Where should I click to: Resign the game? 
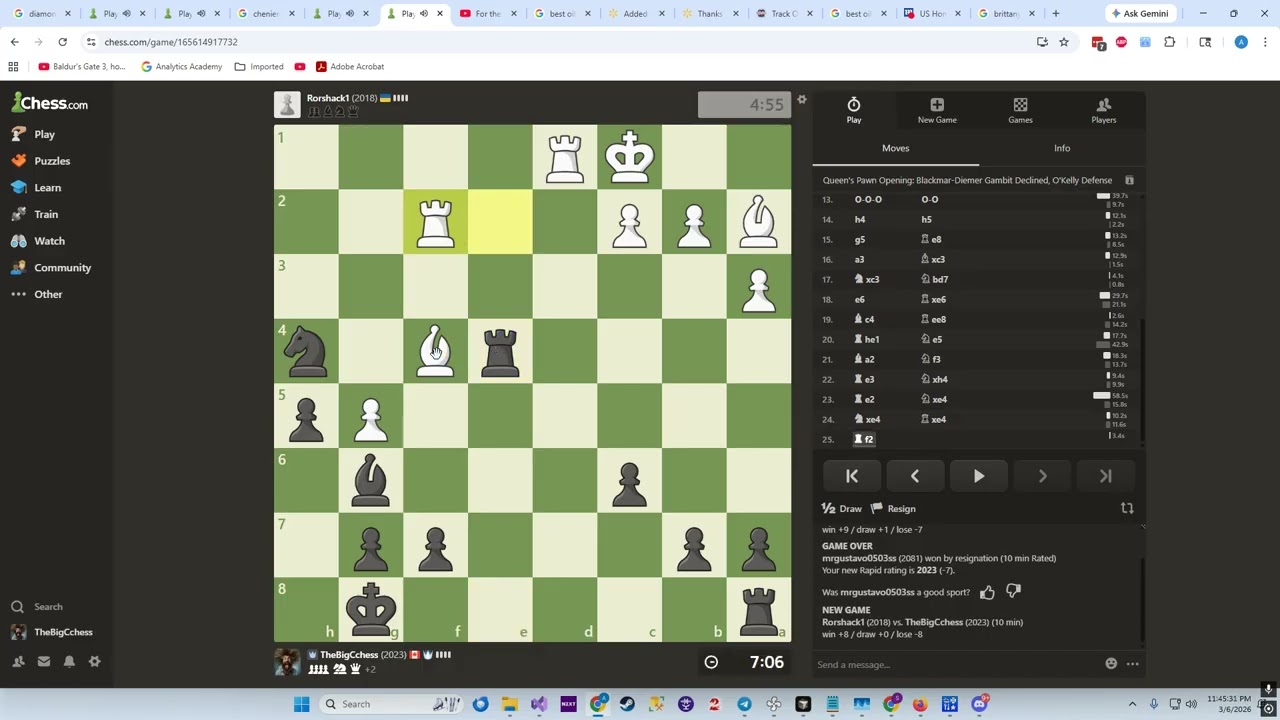[x=893, y=508]
